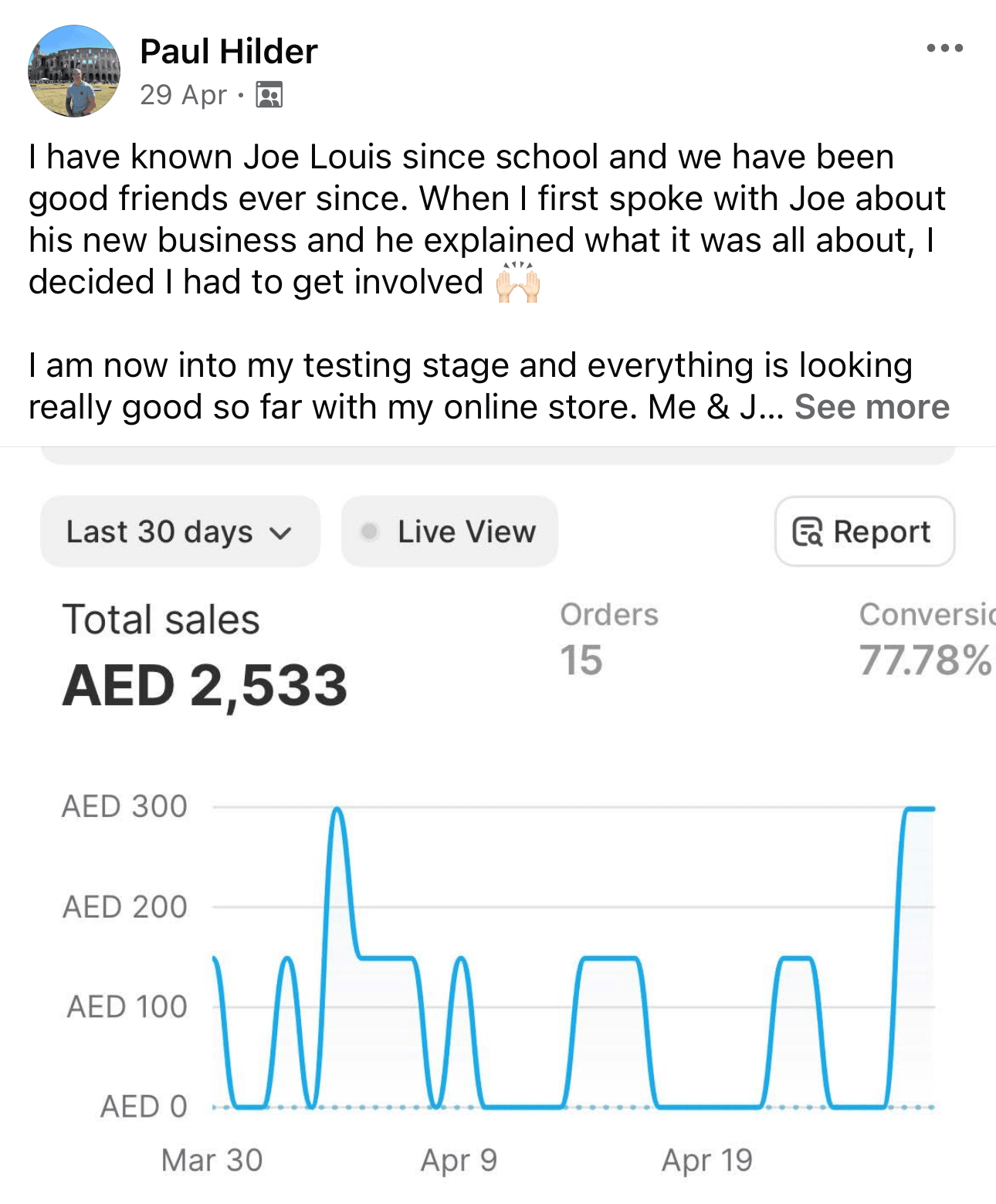Click the Live View status dot
Image resolution: width=996 pixels, height=1204 pixels.
[370, 531]
